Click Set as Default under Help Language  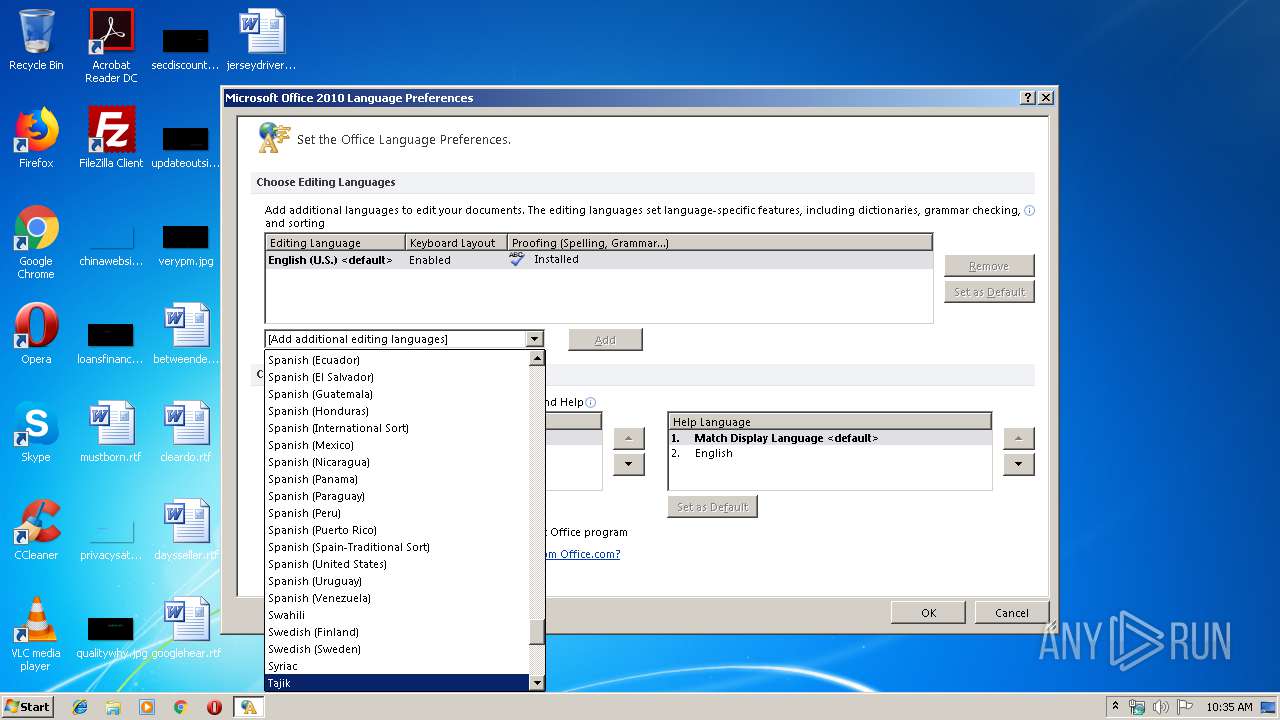click(712, 507)
